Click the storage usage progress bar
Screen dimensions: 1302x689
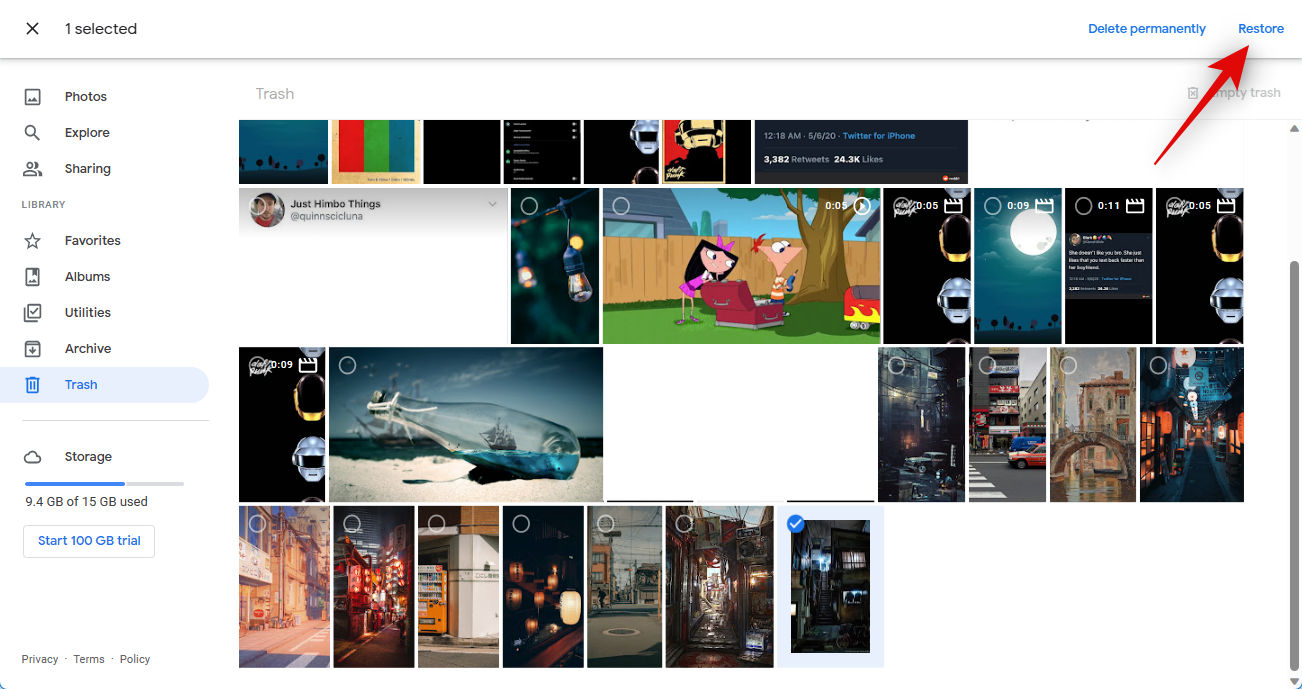104,483
